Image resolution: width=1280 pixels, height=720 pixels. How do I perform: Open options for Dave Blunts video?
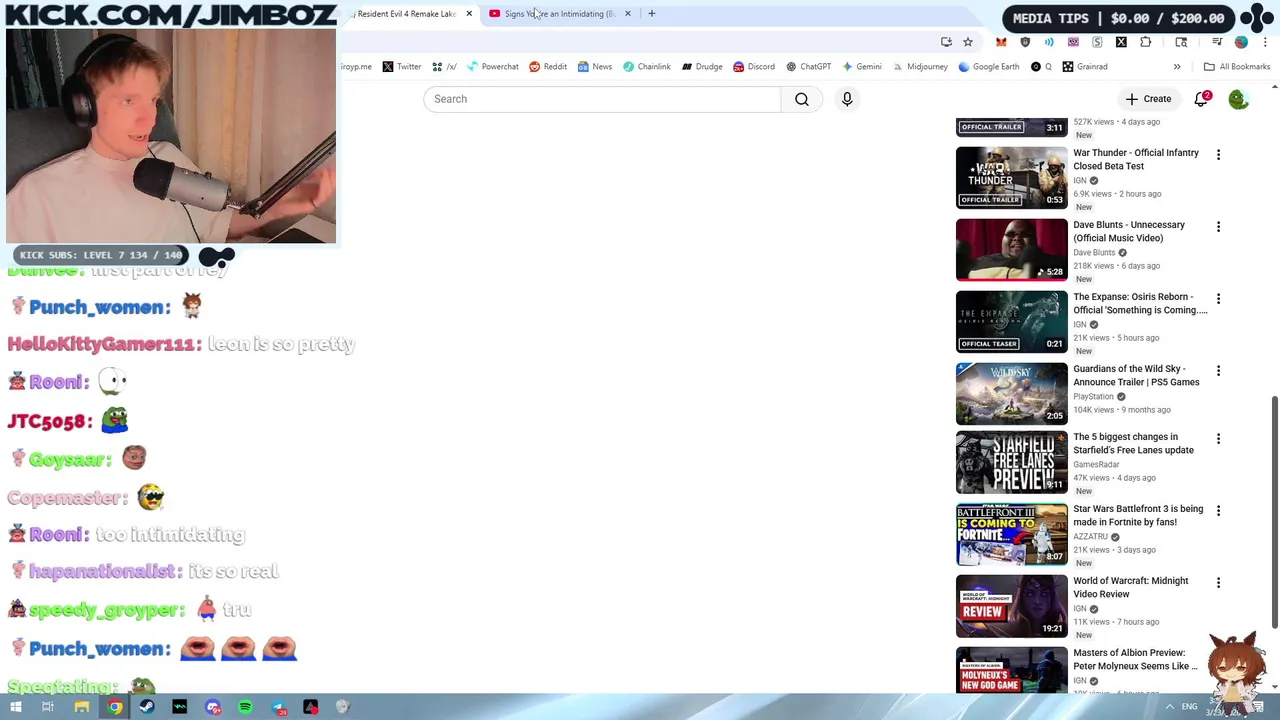1218,227
